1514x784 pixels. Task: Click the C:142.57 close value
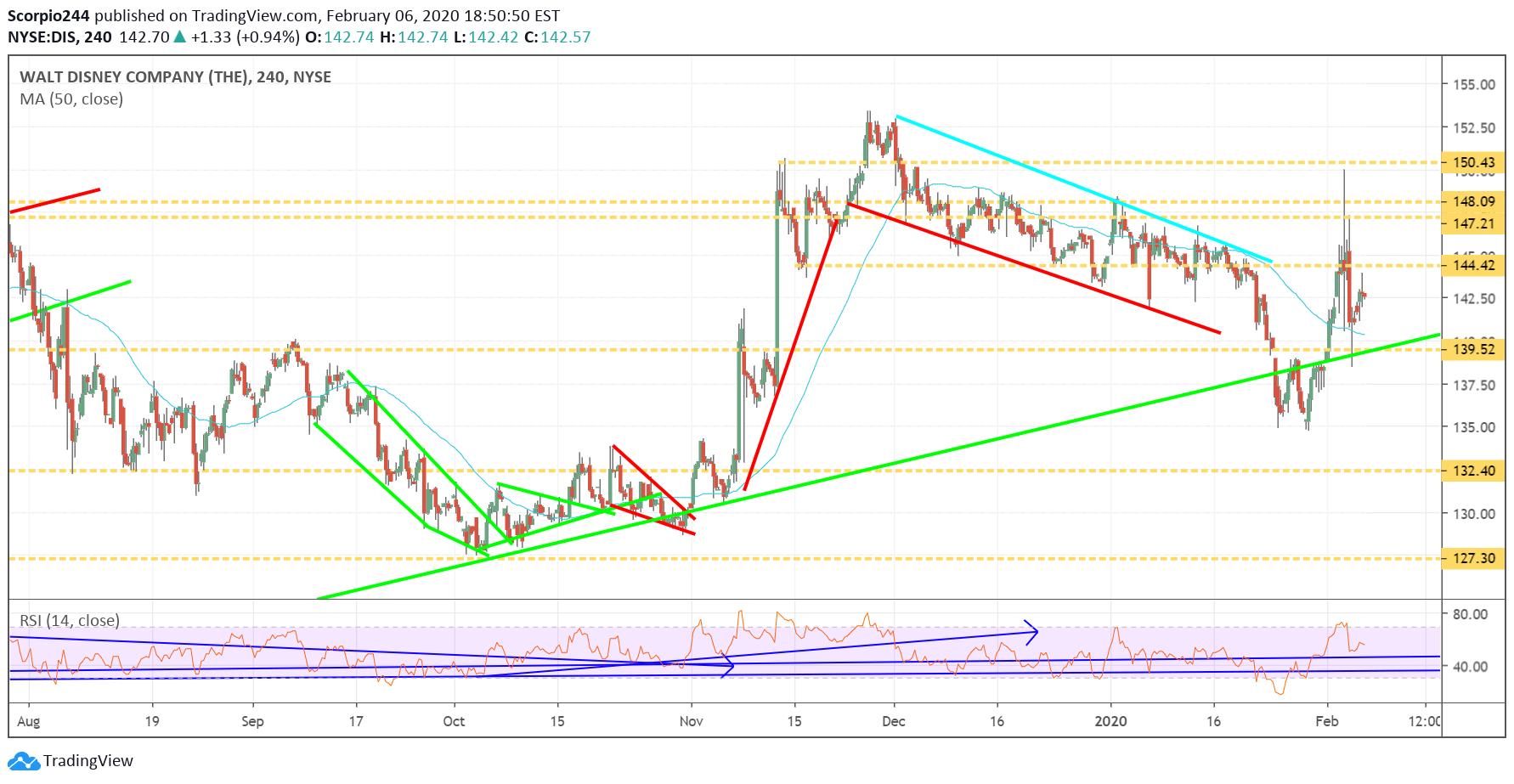(557, 37)
